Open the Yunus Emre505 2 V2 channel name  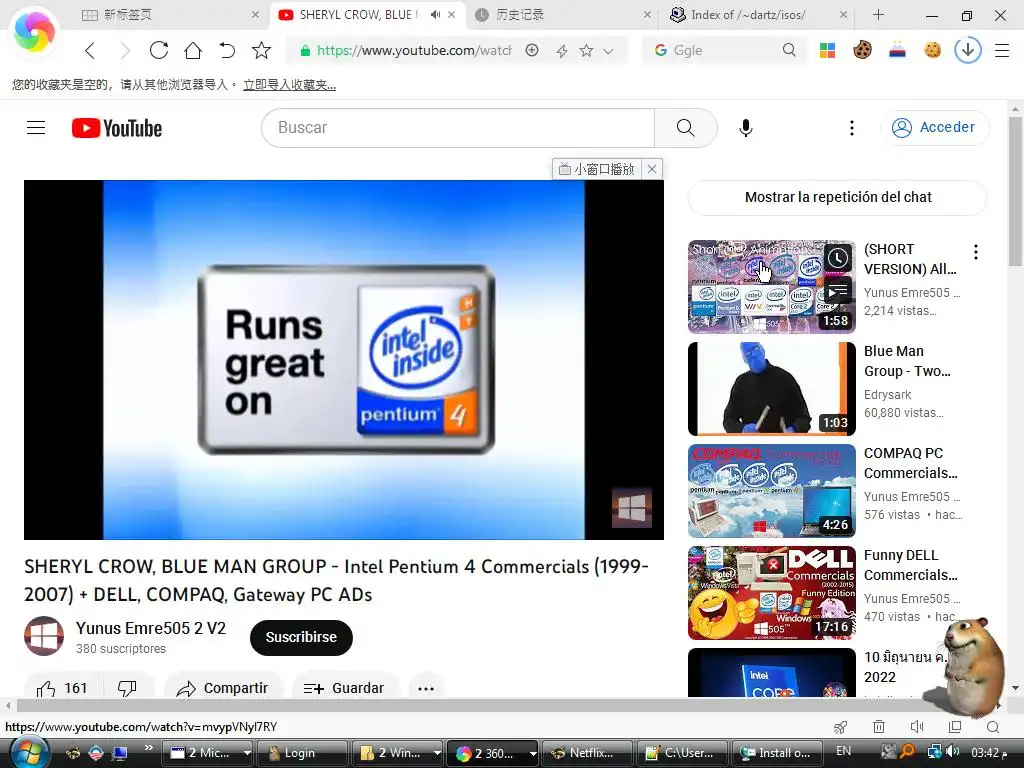151,628
